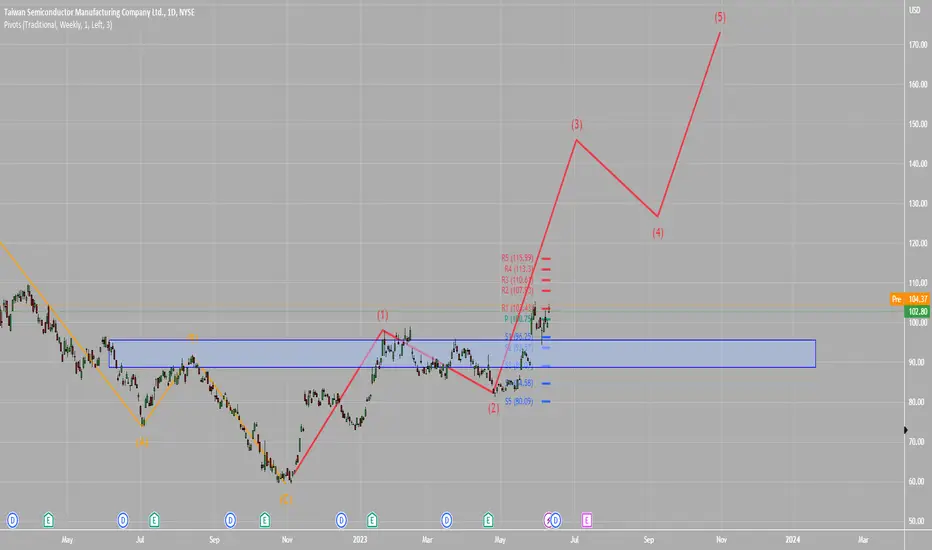This screenshot has width=932, height=550.
Task: Click the green 102.80 last price label
Action: (917, 312)
